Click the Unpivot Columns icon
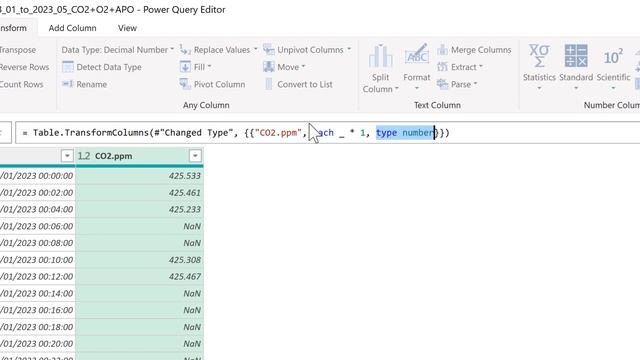This screenshot has width=640, height=360. click(x=269, y=50)
